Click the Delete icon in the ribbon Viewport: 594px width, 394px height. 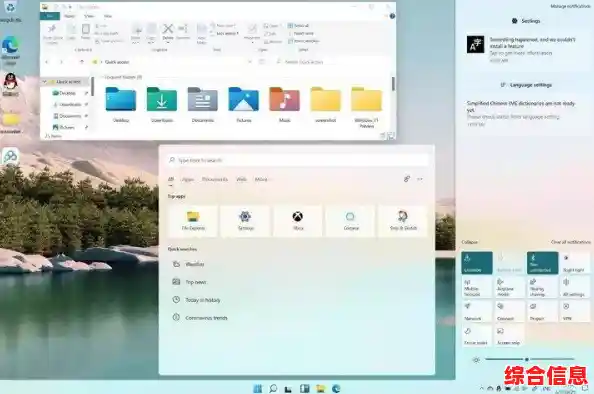pos(168,29)
